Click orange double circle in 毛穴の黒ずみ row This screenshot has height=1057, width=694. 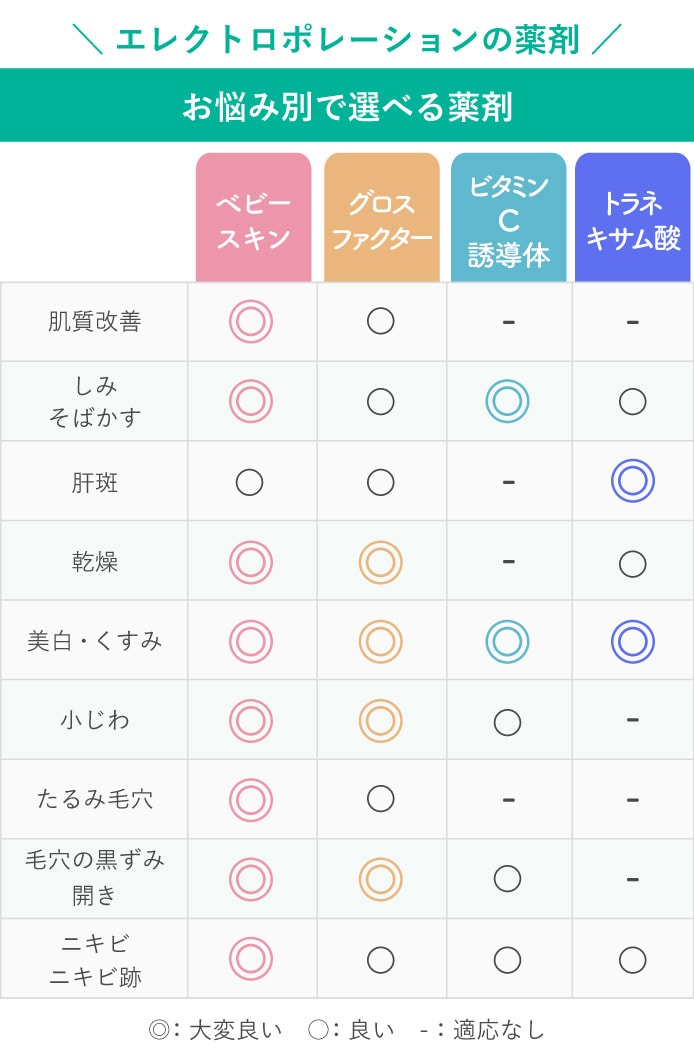(x=381, y=879)
